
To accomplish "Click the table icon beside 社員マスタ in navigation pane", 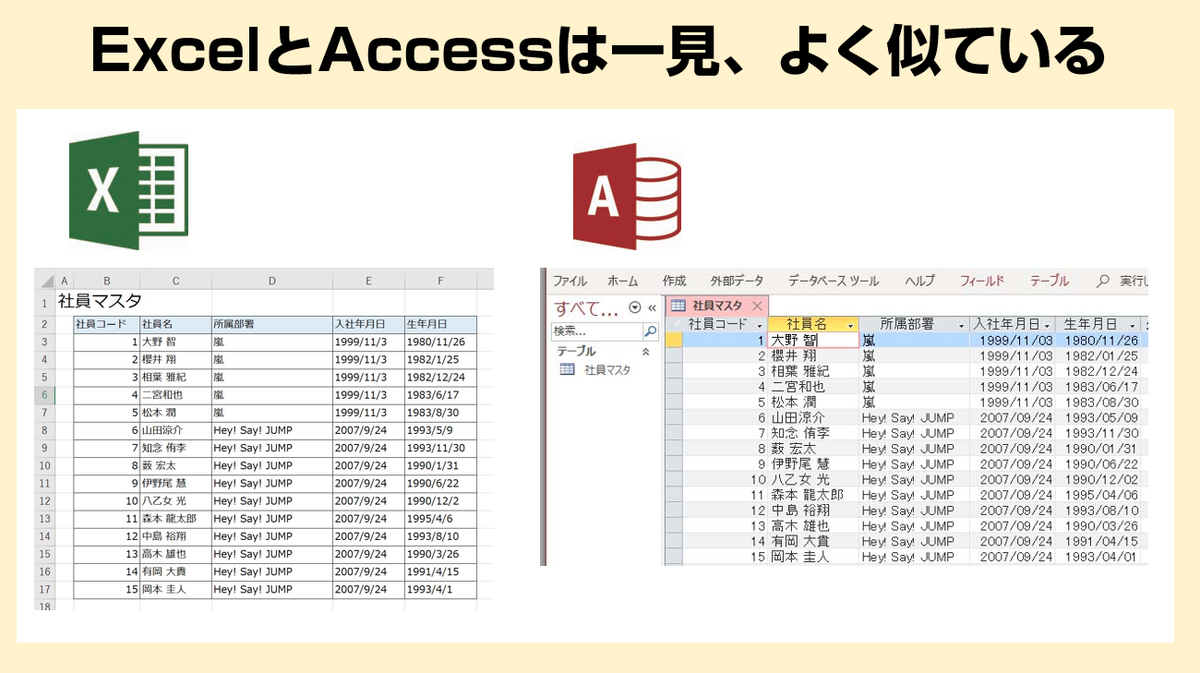I will click(x=567, y=369).
